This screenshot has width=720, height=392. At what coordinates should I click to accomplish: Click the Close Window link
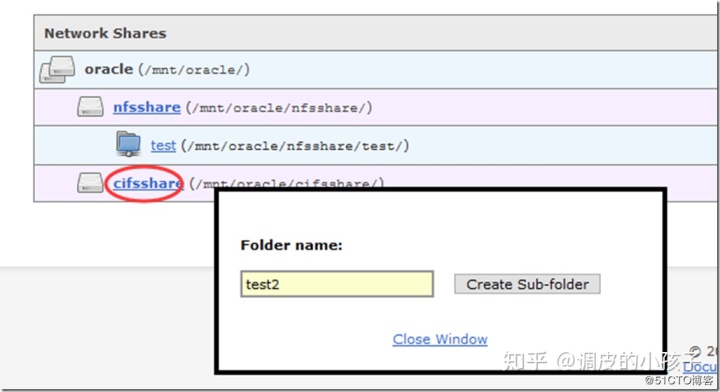pos(440,339)
